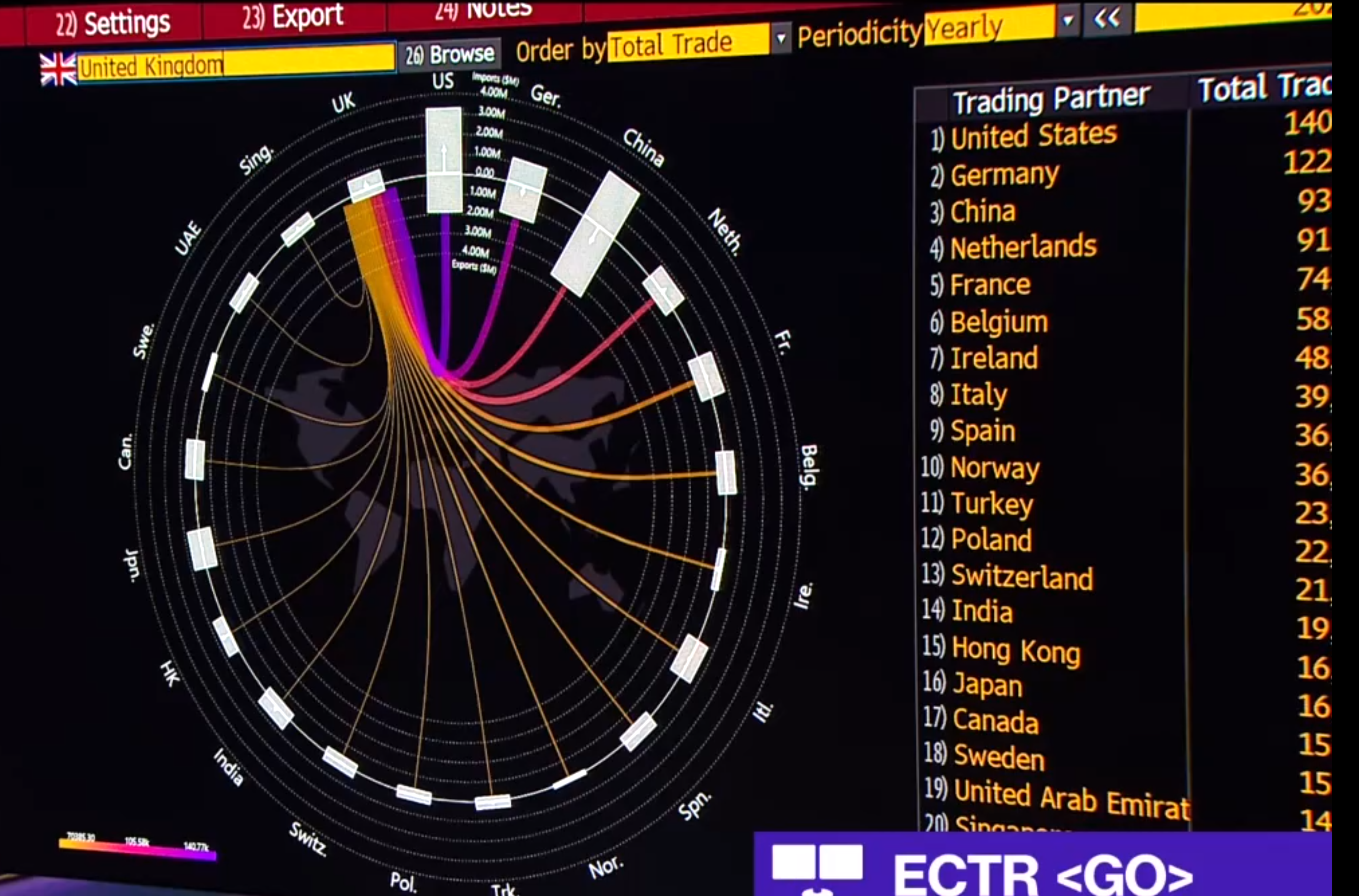The width and height of the screenshot is (1359, 896).
Task: Select Ireland in trading partner list
Action: 993,358
